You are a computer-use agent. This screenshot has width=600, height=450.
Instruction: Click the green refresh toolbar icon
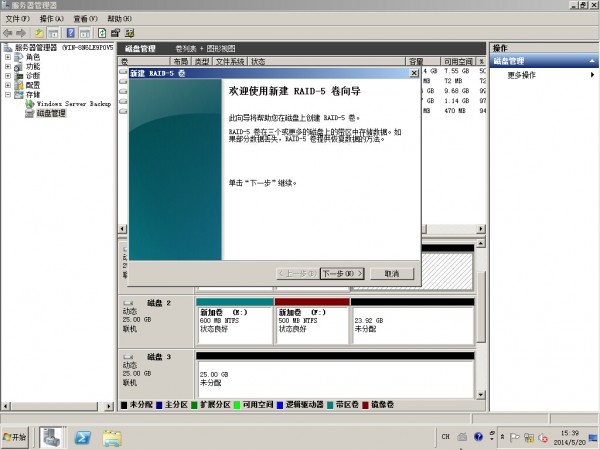click(x=102, y=33)
